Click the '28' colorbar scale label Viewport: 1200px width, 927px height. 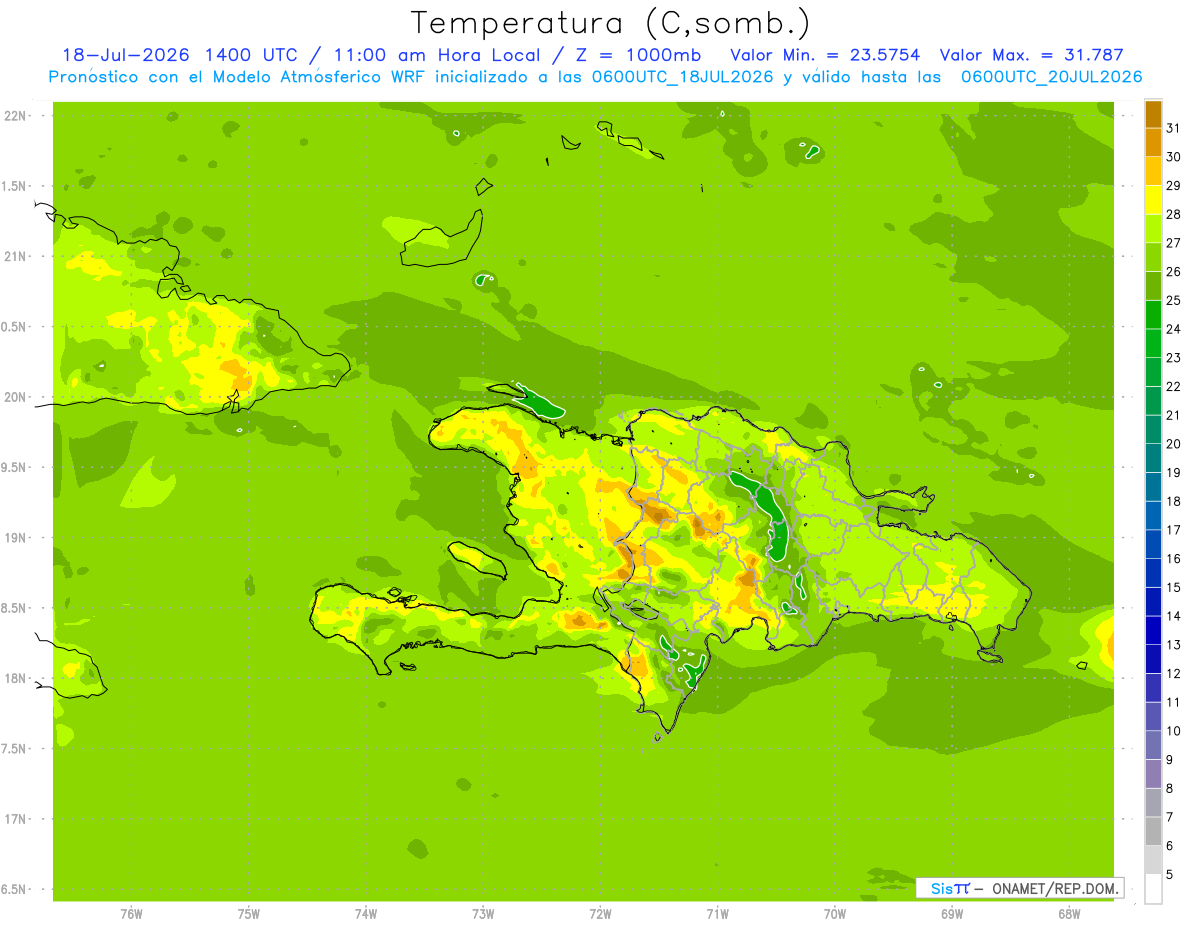click(x=1174, y=214)
